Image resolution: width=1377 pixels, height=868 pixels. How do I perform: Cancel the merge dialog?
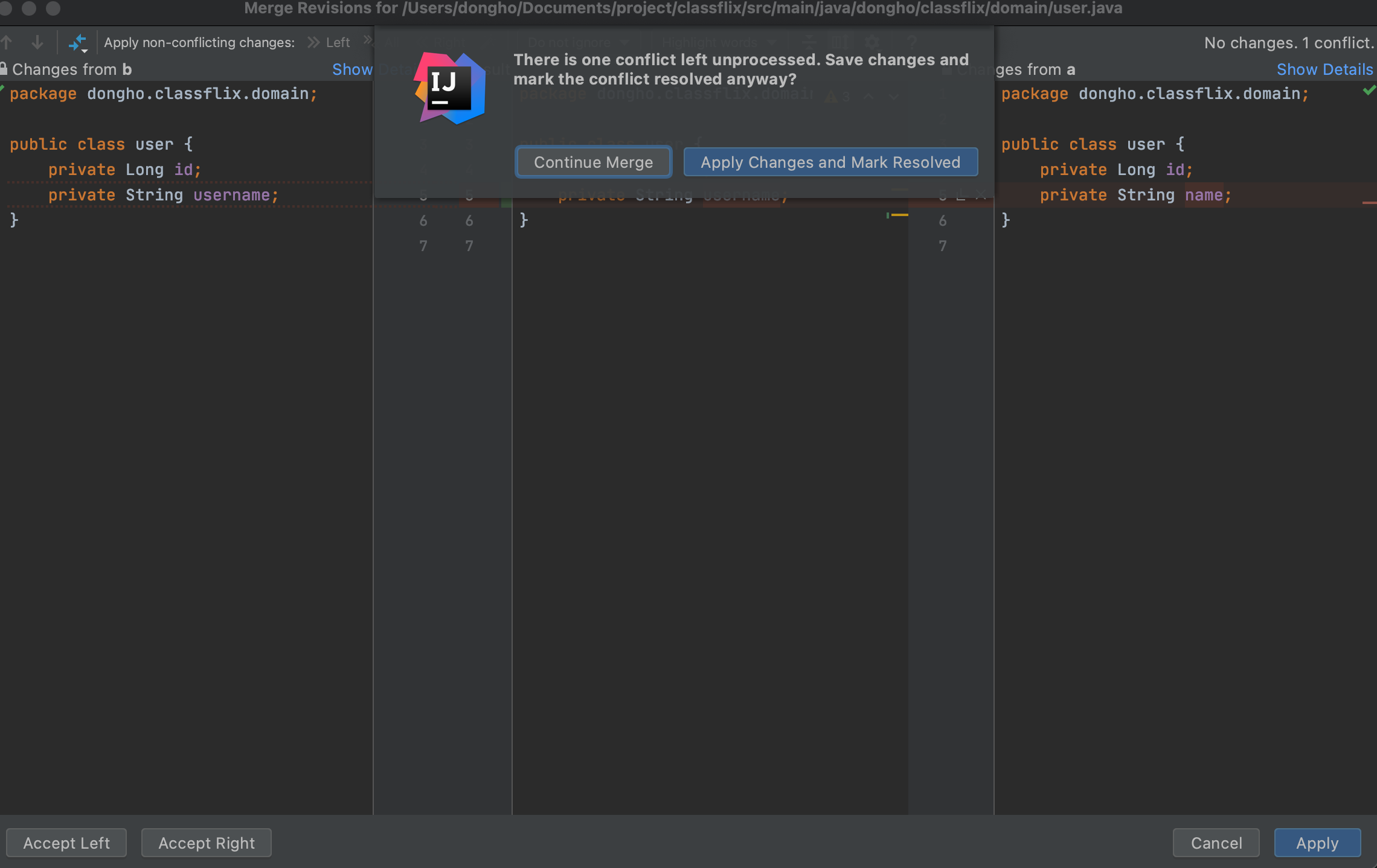(1216, 843)
